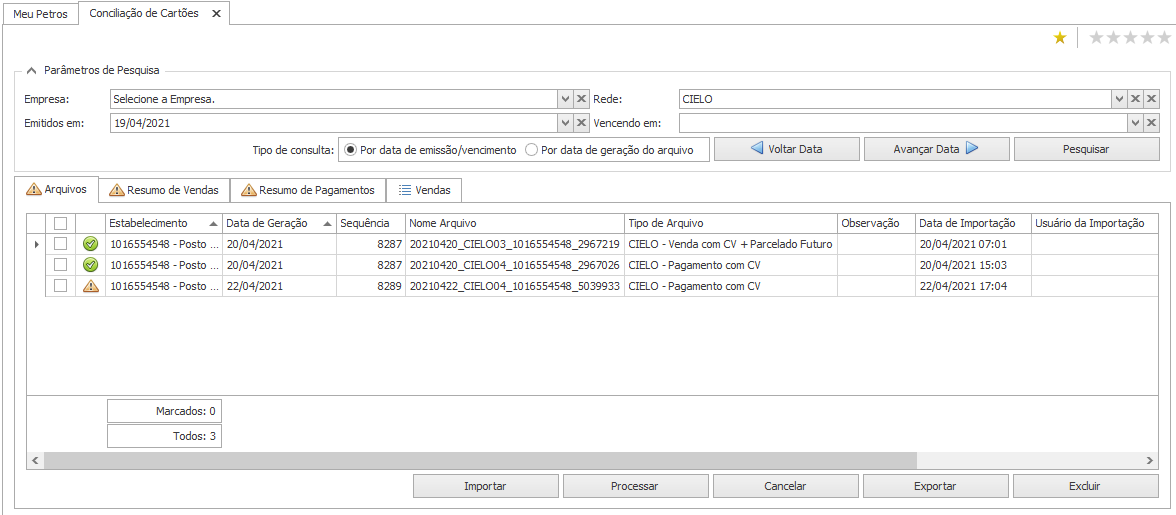Clear the Vencendo em field with X icon
1176x515 pixels.
click(x=1151, y=122)
